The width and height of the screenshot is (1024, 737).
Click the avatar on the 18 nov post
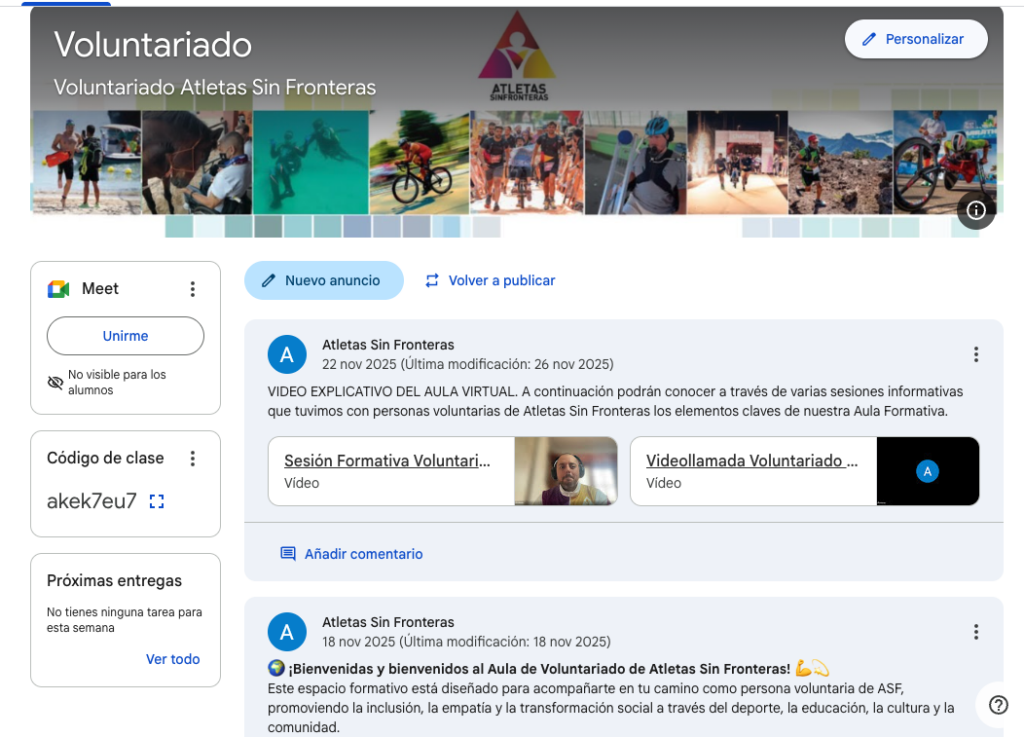[287, 632]
